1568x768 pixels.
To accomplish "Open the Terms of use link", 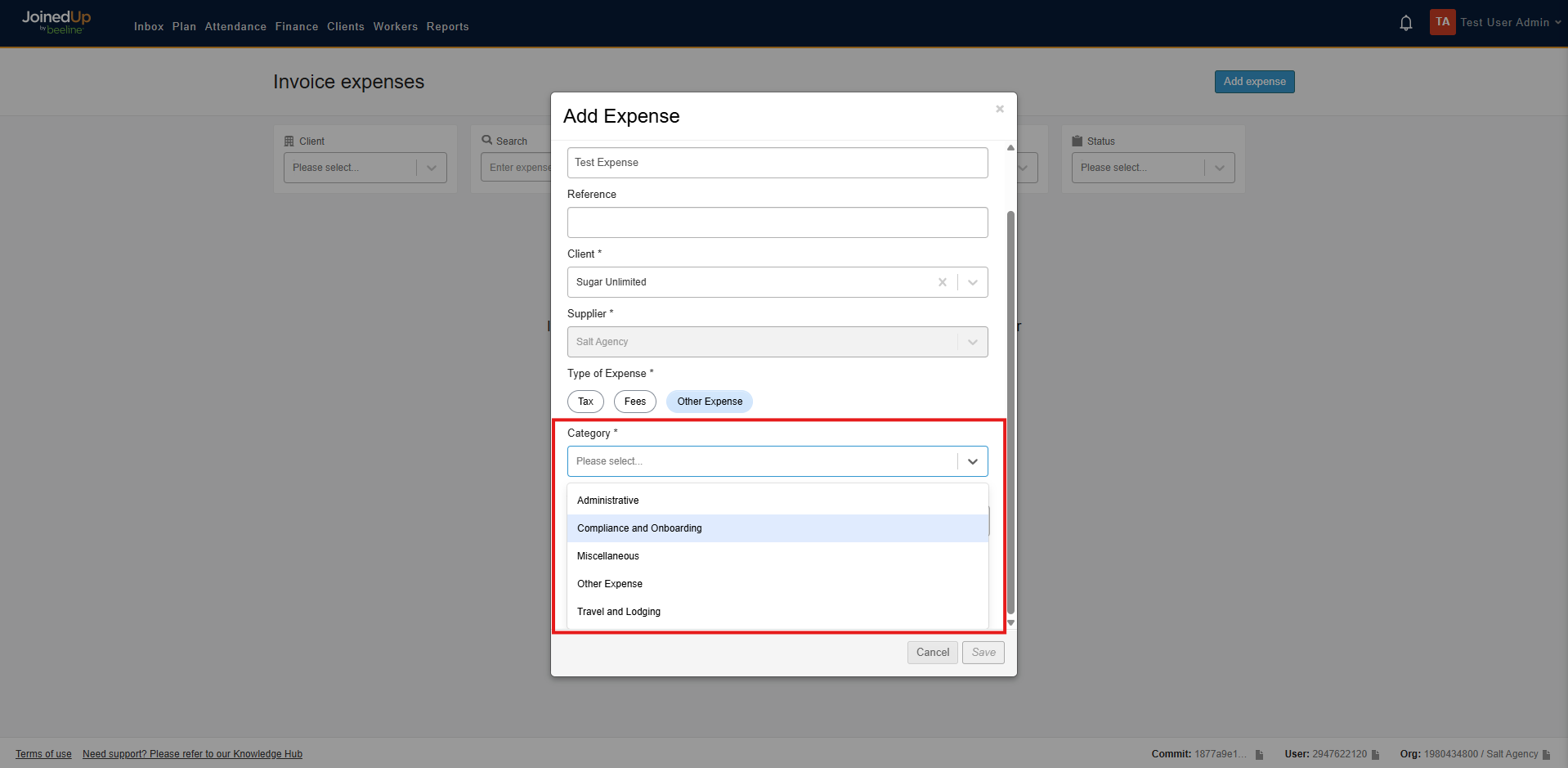I will [43, 753].
